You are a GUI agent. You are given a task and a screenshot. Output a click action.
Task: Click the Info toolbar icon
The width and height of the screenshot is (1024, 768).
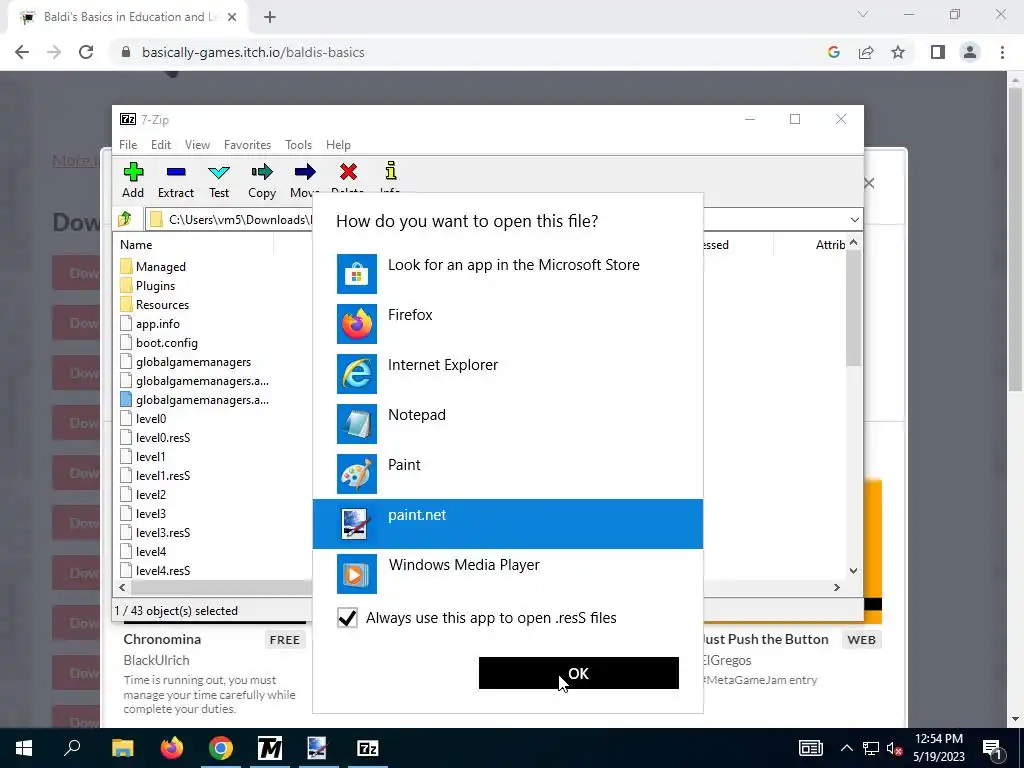click(391, 171)
